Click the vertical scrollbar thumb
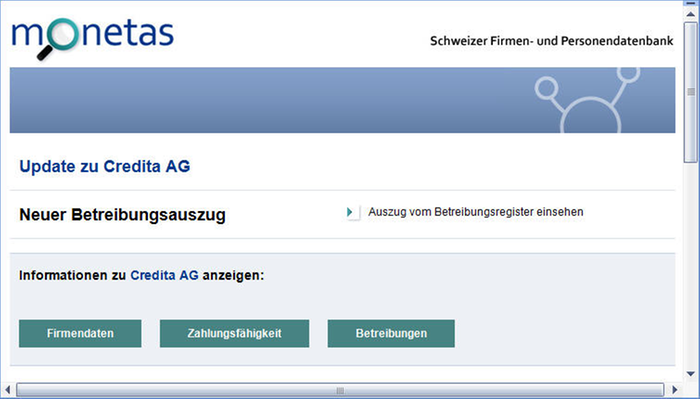Viewport: 700px width, 399px height. [x=691, y=92]
